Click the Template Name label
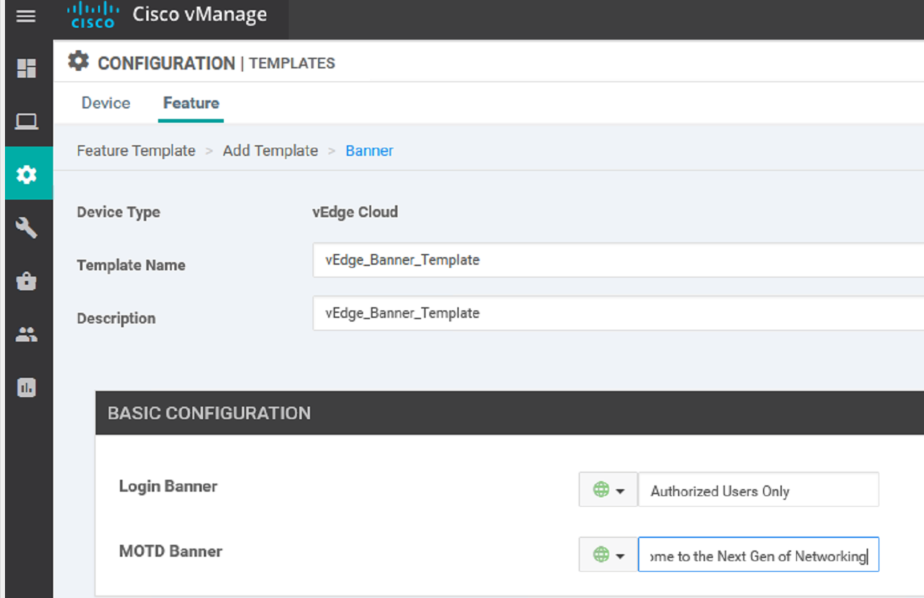The width and height of the screenshot is (924, 598). 131,265
